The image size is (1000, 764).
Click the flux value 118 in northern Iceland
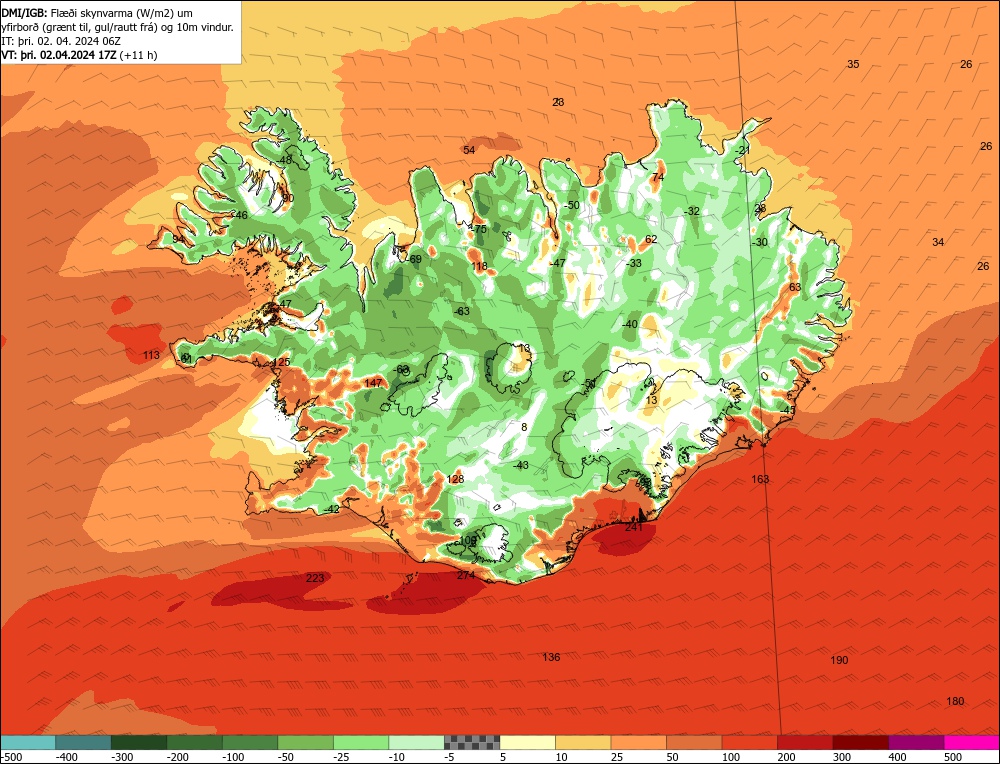click(x=479, y=266)
